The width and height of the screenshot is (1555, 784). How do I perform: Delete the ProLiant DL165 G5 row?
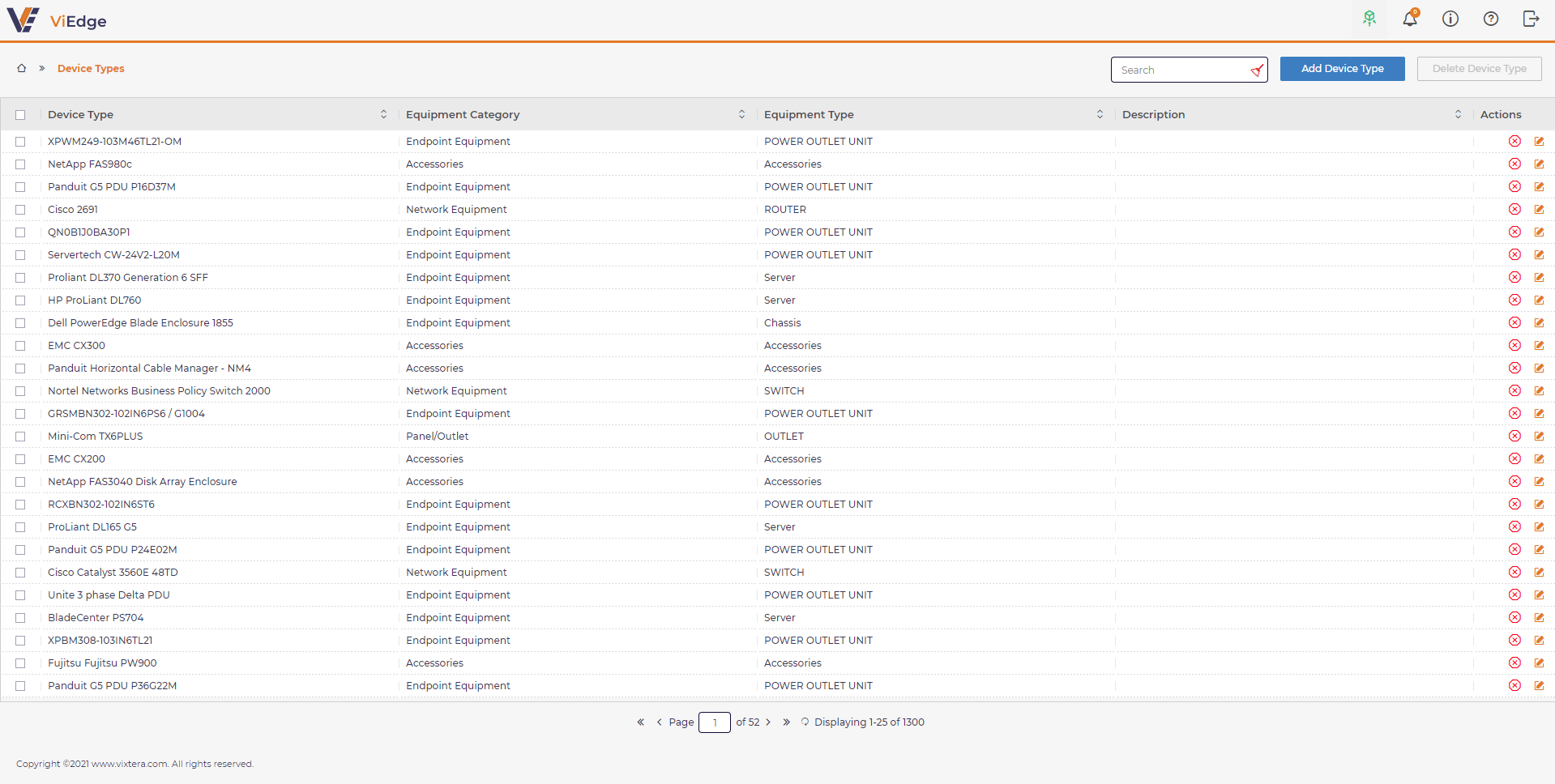tap(1514, 526)
